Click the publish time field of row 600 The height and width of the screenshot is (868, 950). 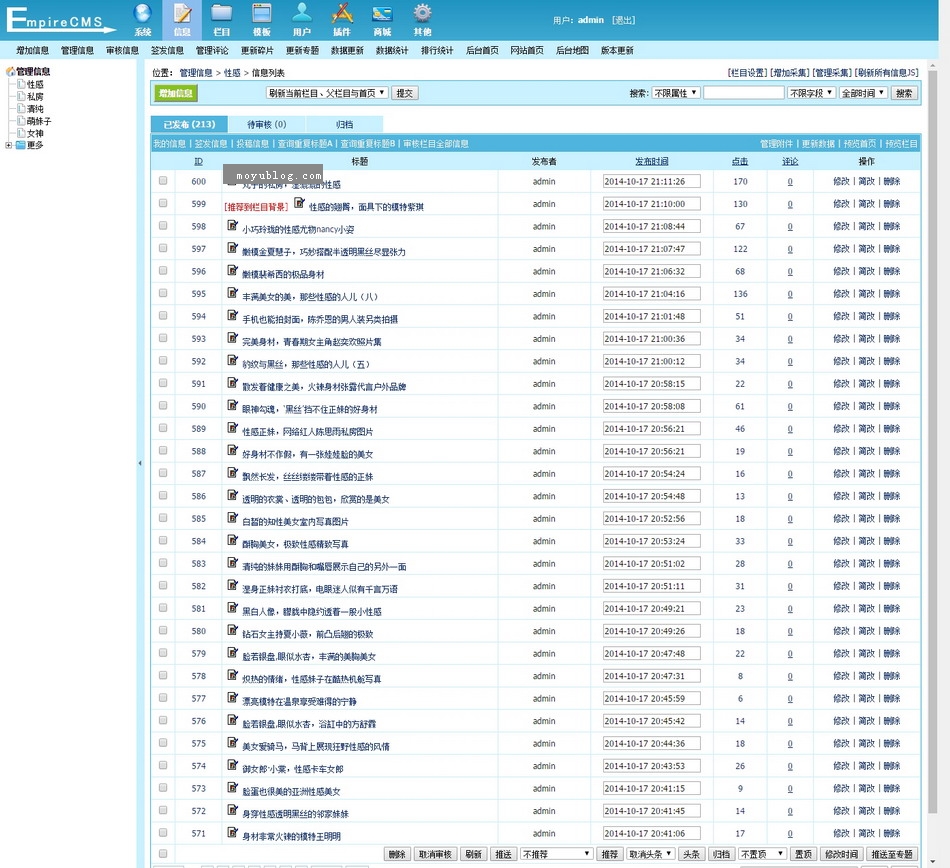click(651, 182)
